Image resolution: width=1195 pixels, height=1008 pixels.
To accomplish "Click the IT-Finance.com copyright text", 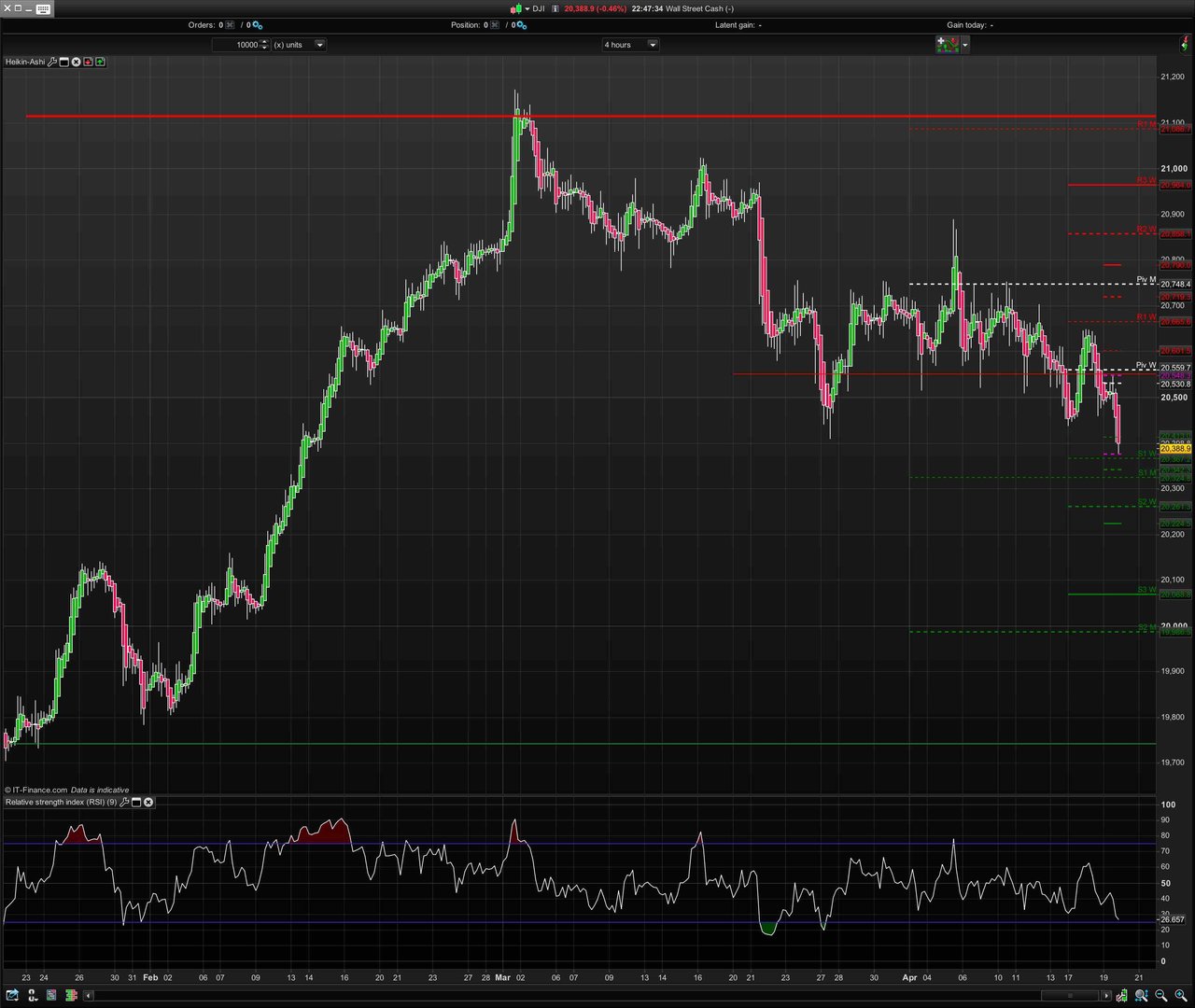I will [36, 790].
